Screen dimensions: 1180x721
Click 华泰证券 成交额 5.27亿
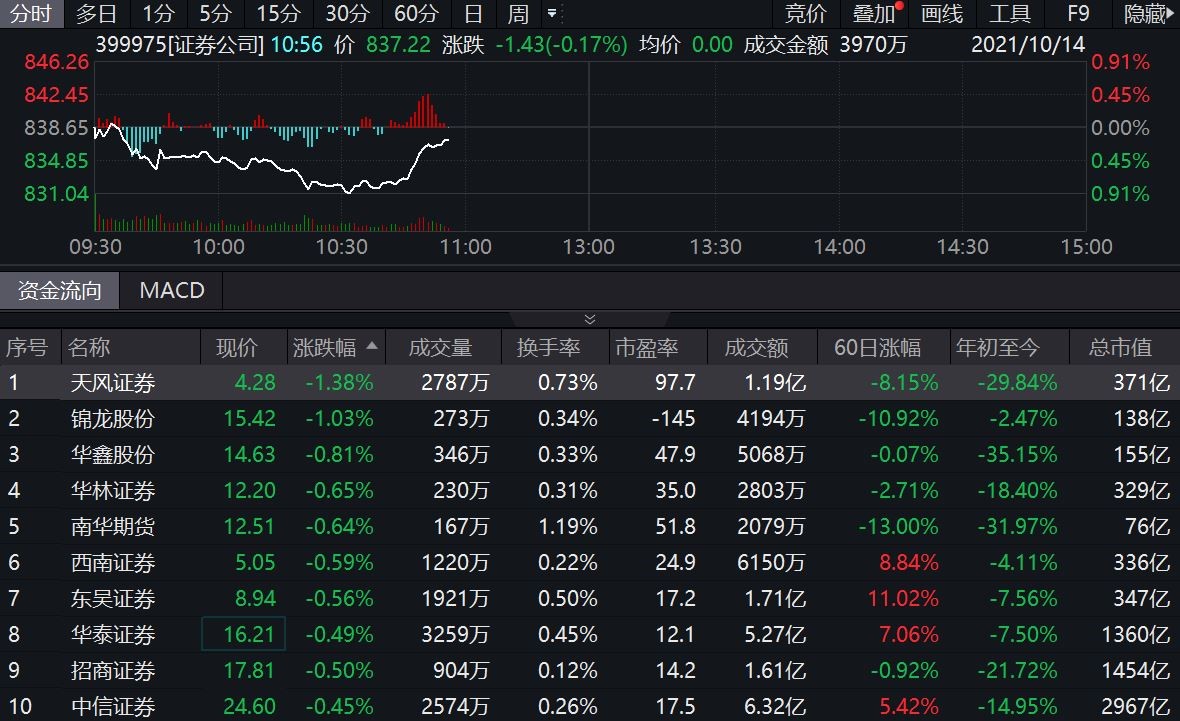pos(775,635)
